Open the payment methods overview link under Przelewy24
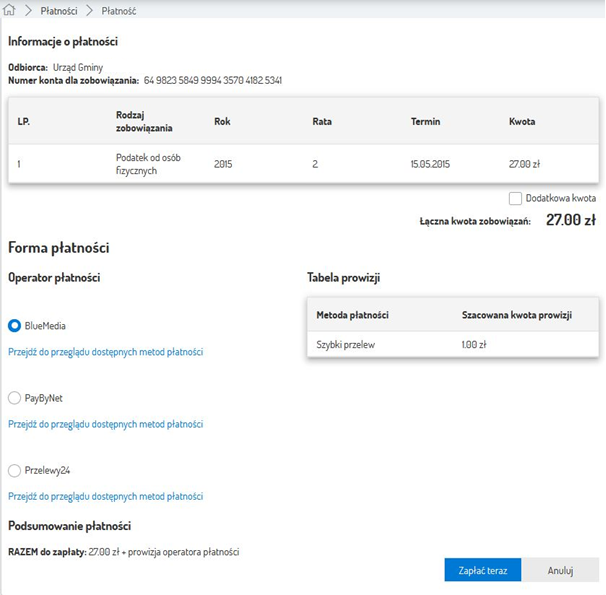The height and width of the screenshot is (595, 606). (x=105, y=496)
